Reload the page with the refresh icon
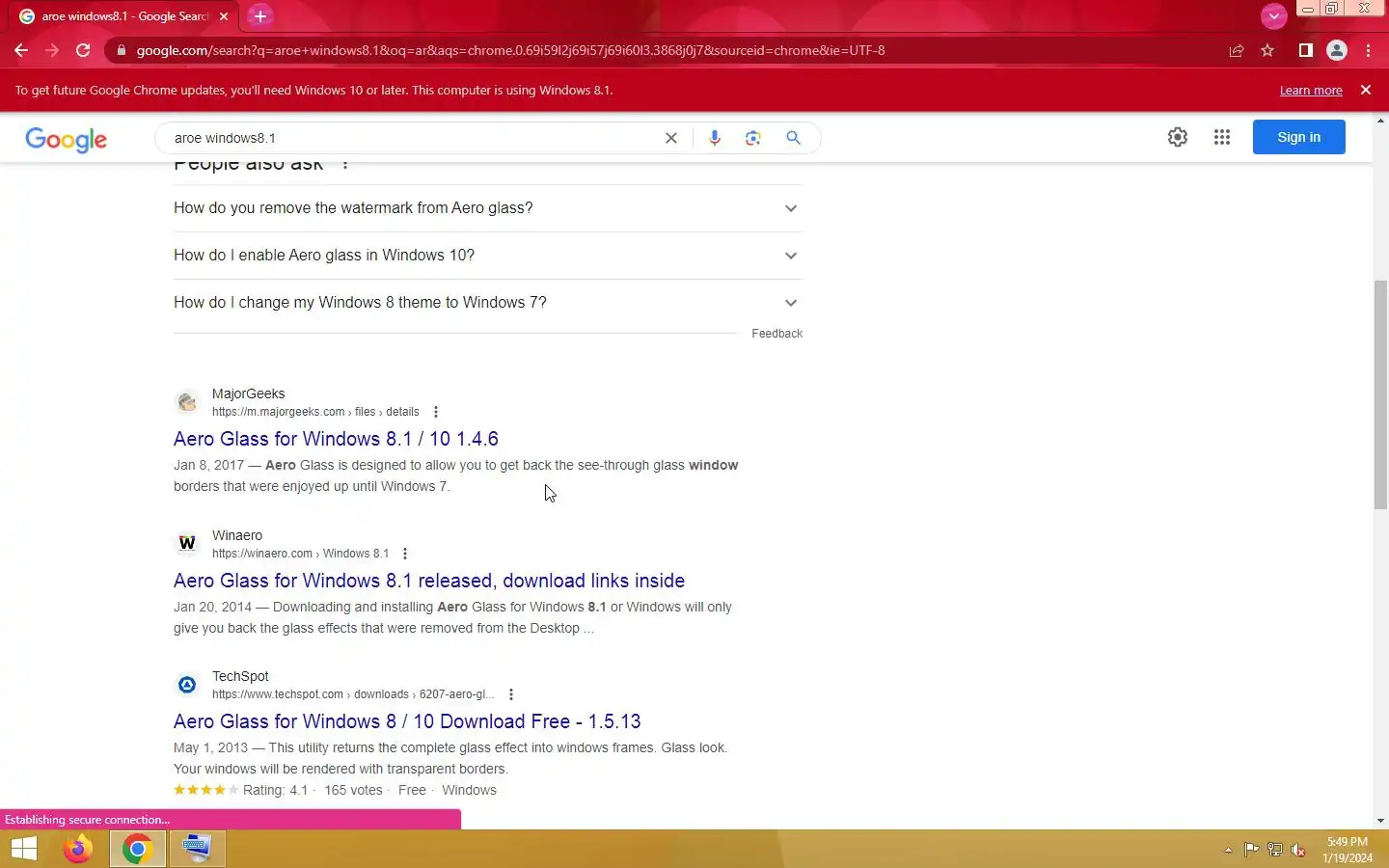This screenshot has width=1389, height=868. (x=83, y=50)
